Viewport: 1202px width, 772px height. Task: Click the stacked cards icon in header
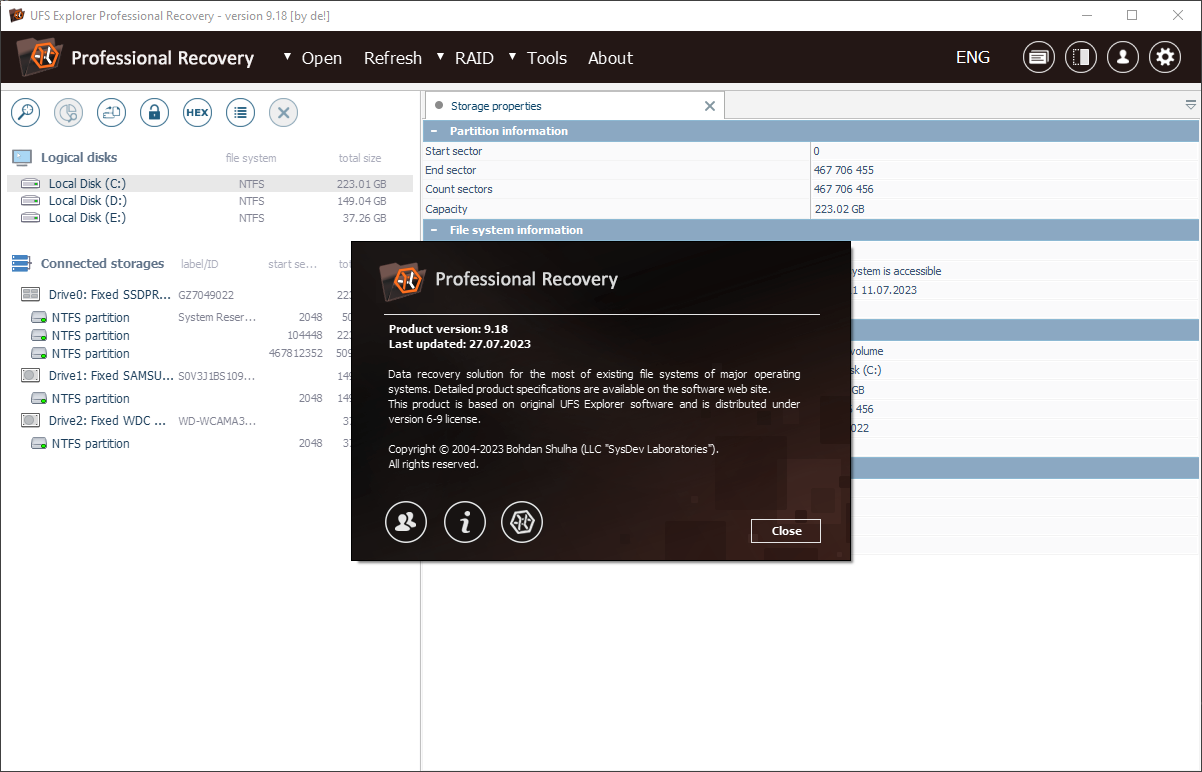pyautogui.click(x=1039, y=57)
